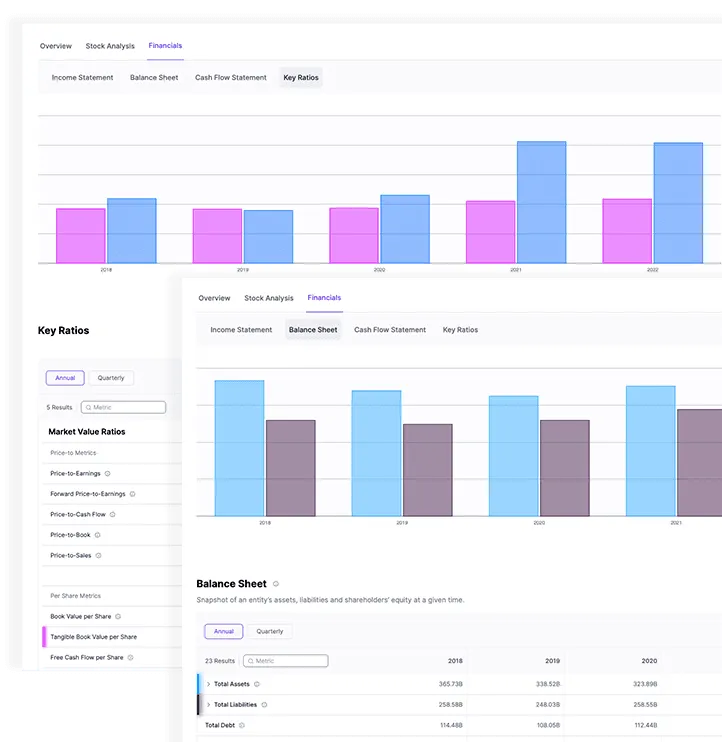Open Overview in the back panel
Viewport: 722px width, 742px height.
coord(56,46)
